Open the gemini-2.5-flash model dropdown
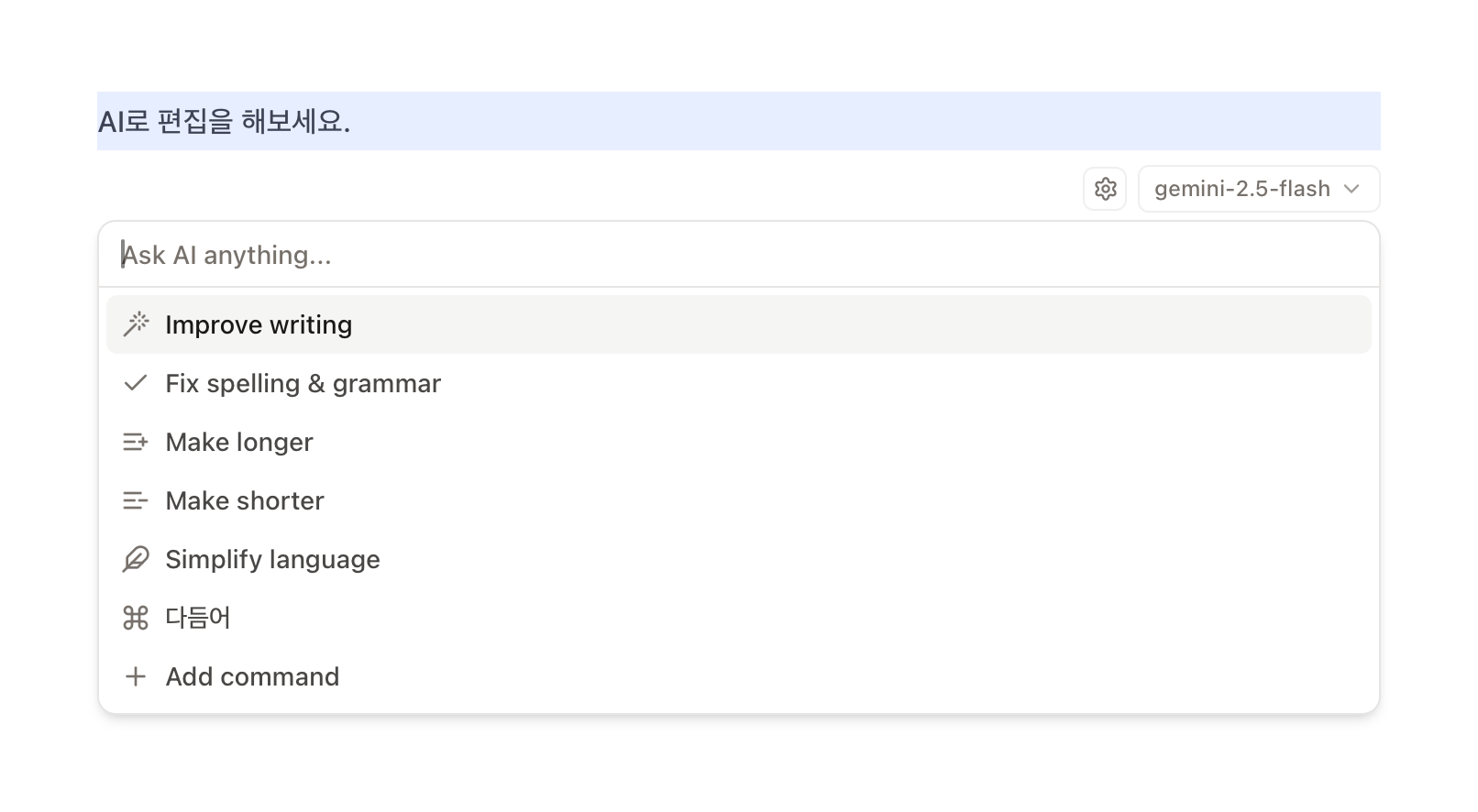This screenshot has height=812, width=1478. click(x=1259, y=189)
